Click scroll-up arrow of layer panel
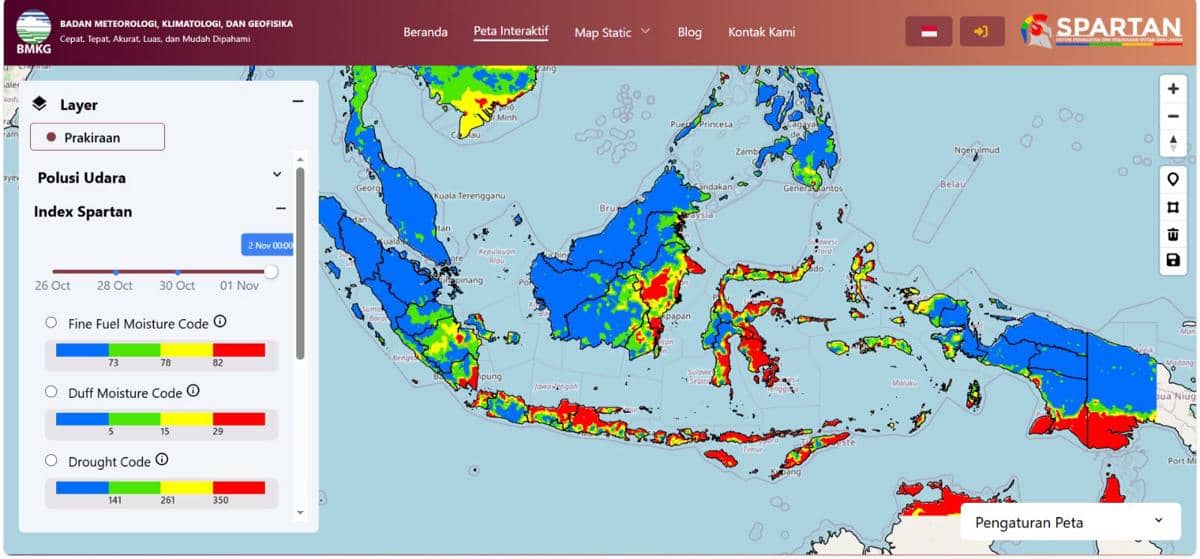 click(299, 158)
